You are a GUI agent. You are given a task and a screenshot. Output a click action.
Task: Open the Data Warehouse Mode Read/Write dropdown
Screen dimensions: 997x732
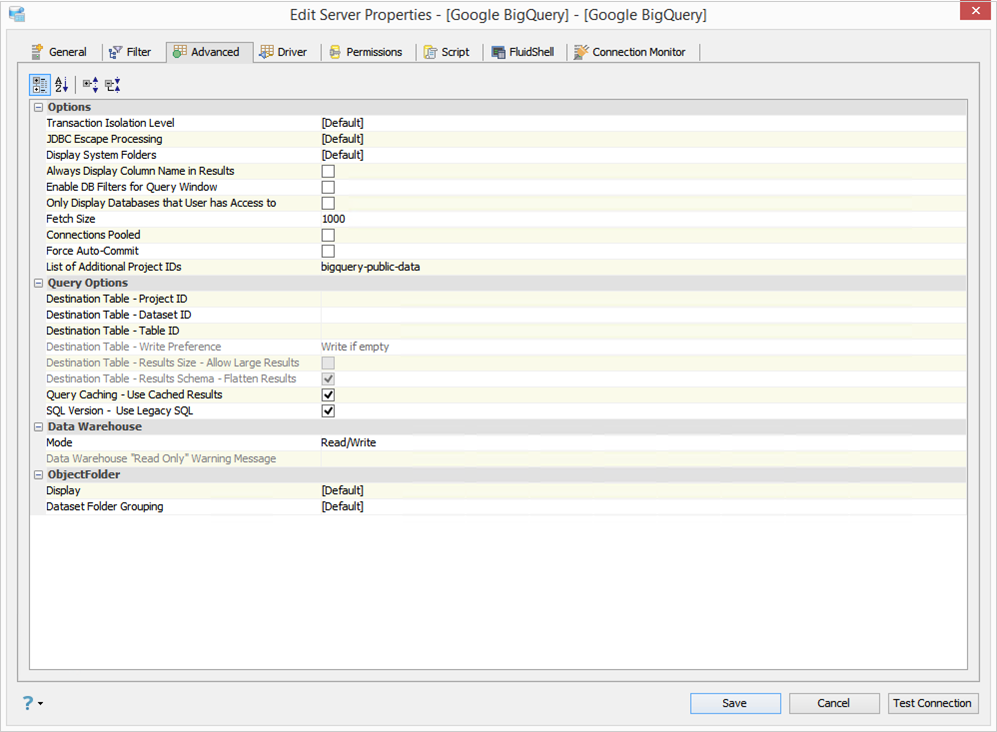643,442
